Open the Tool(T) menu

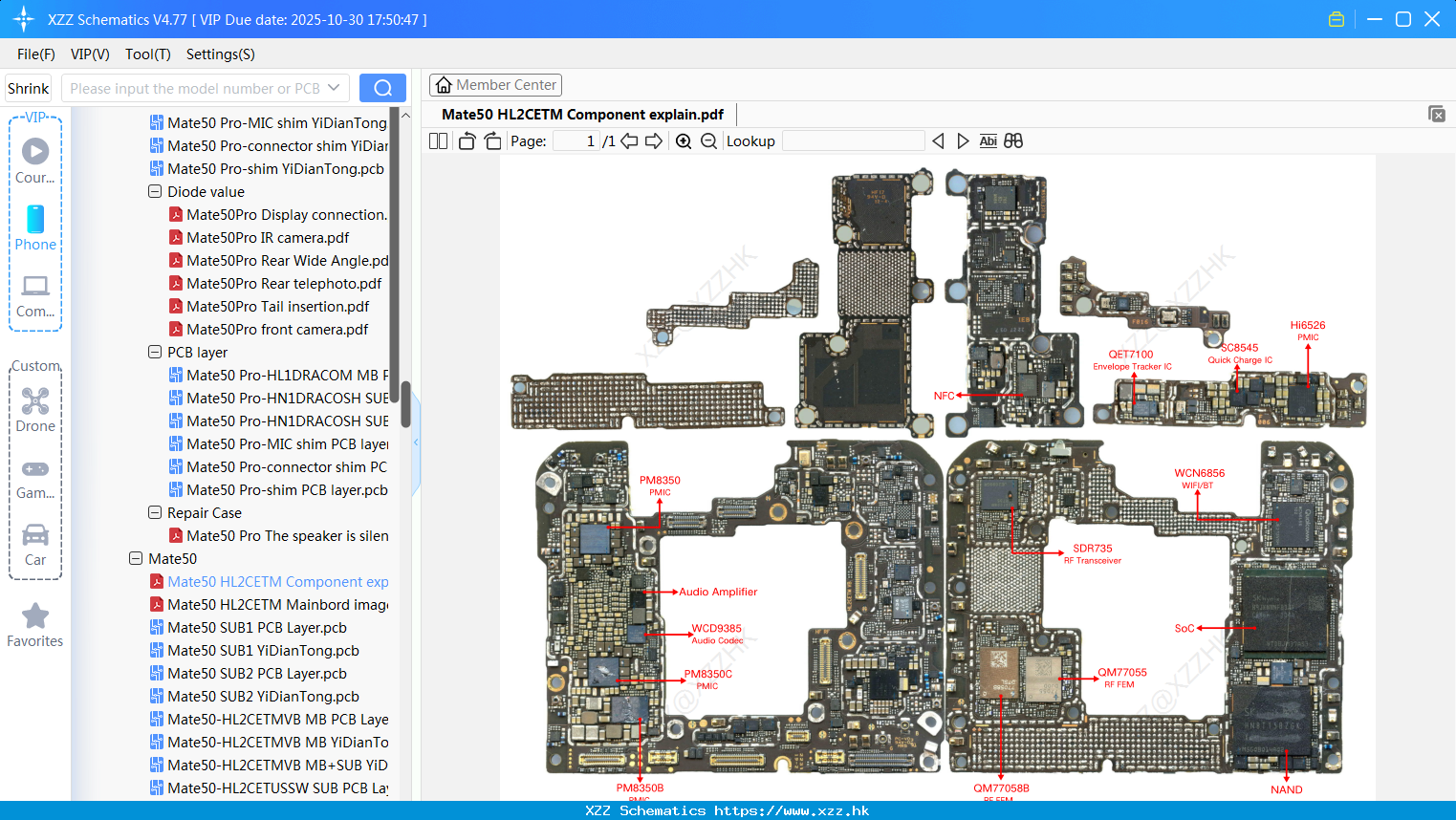click(148, 54)
